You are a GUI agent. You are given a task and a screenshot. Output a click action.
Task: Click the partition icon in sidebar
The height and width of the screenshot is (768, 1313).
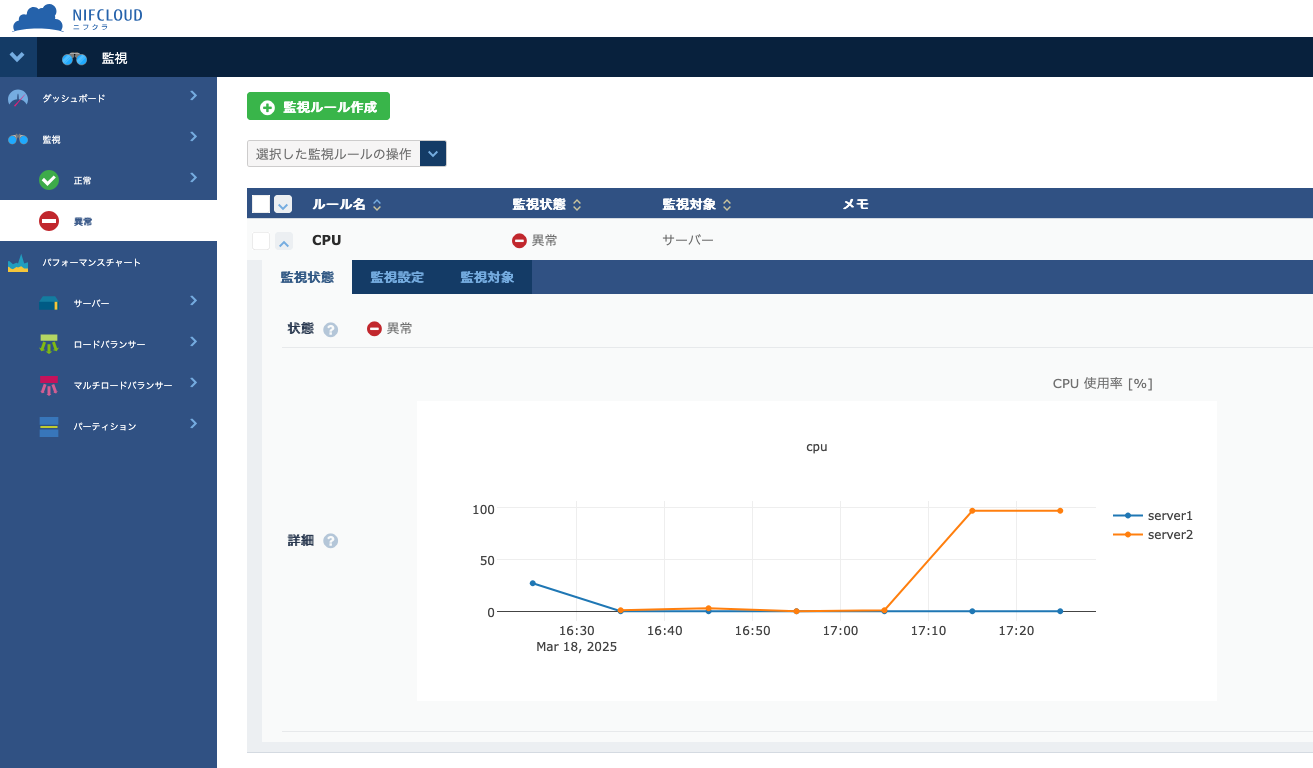pos(49,426)
